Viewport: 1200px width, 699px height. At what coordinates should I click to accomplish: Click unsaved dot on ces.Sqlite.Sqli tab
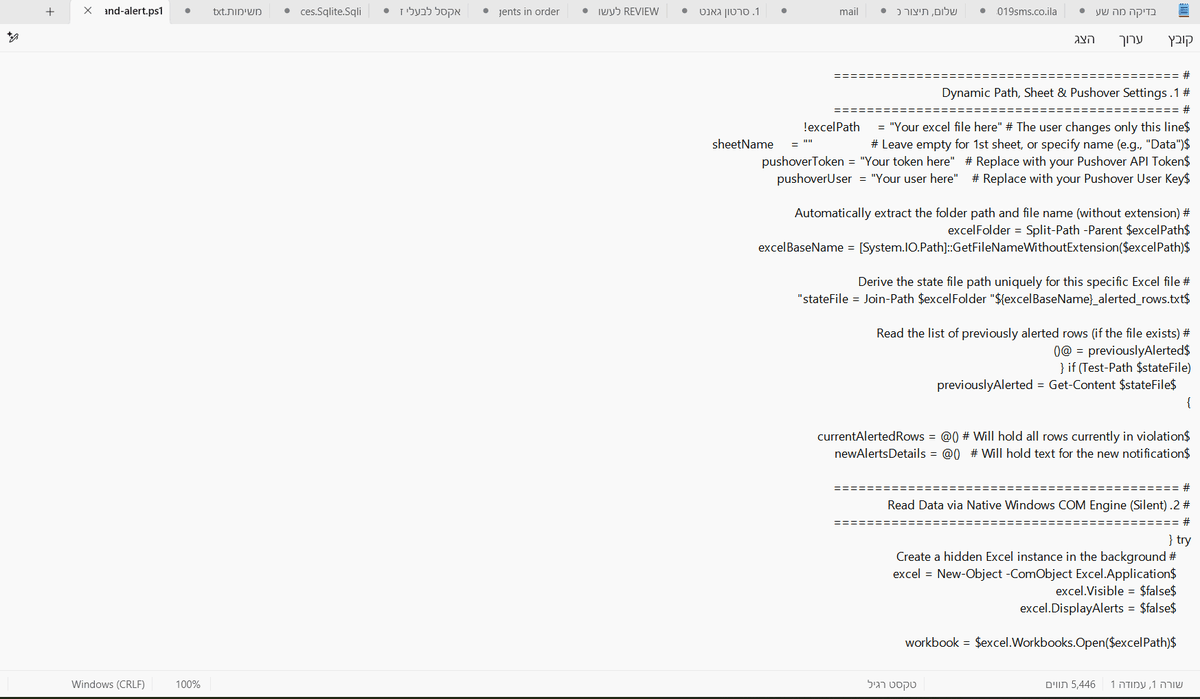(288, 12)
